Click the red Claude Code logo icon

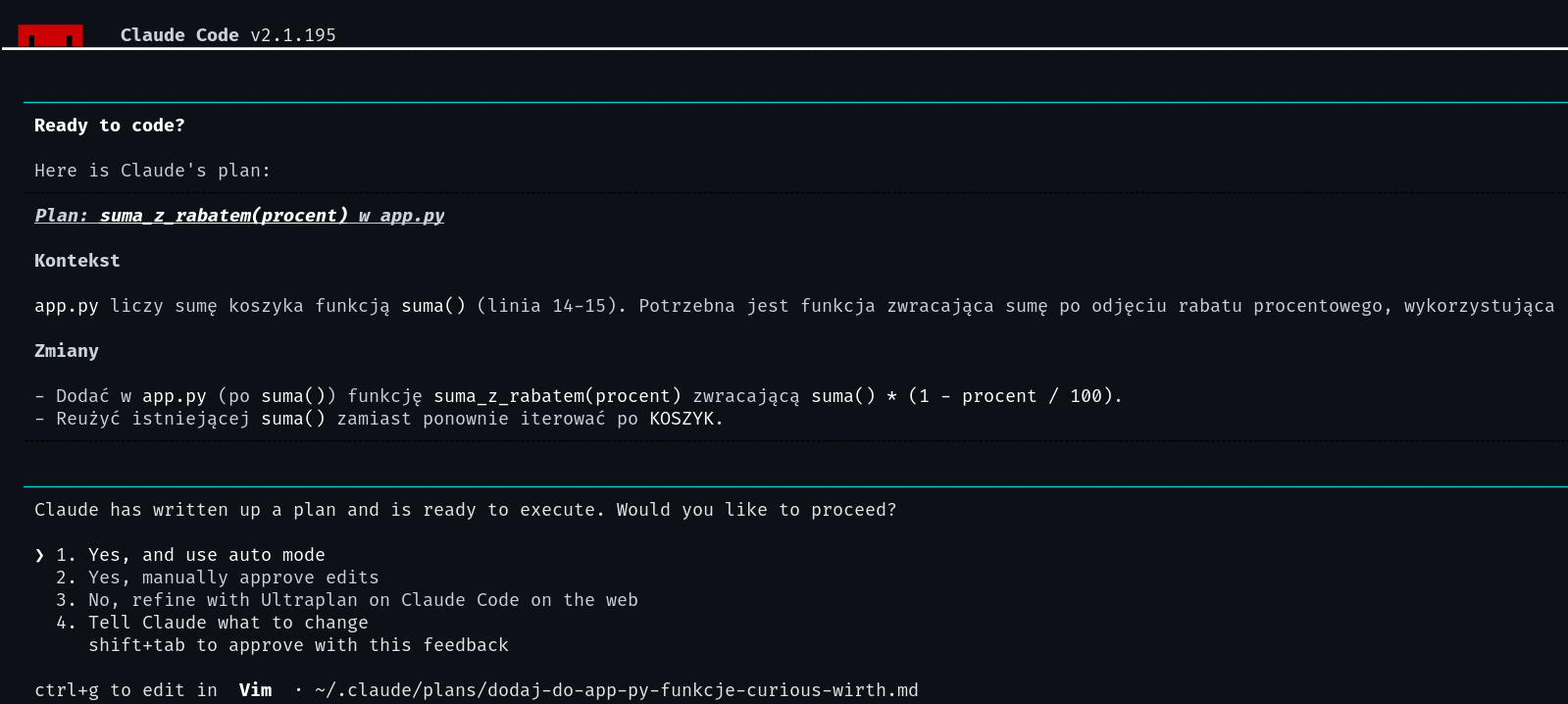point(50,36)
